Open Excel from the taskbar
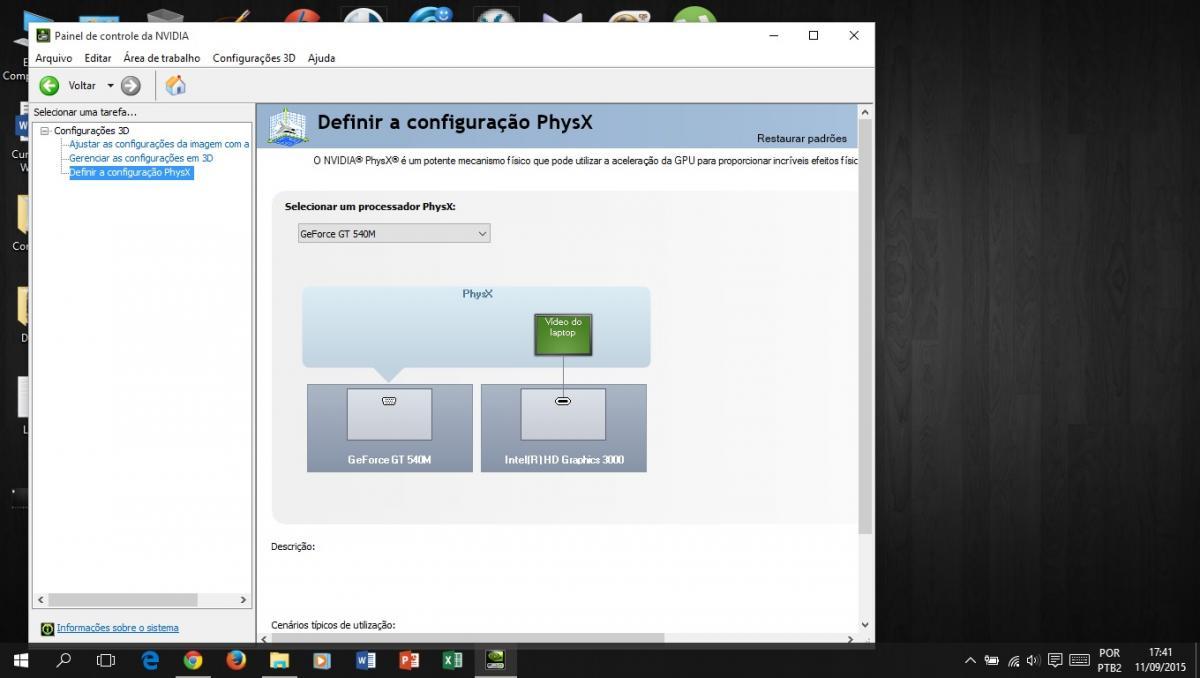This screenshot has height=678, width=1200. (x=452, y=660)
